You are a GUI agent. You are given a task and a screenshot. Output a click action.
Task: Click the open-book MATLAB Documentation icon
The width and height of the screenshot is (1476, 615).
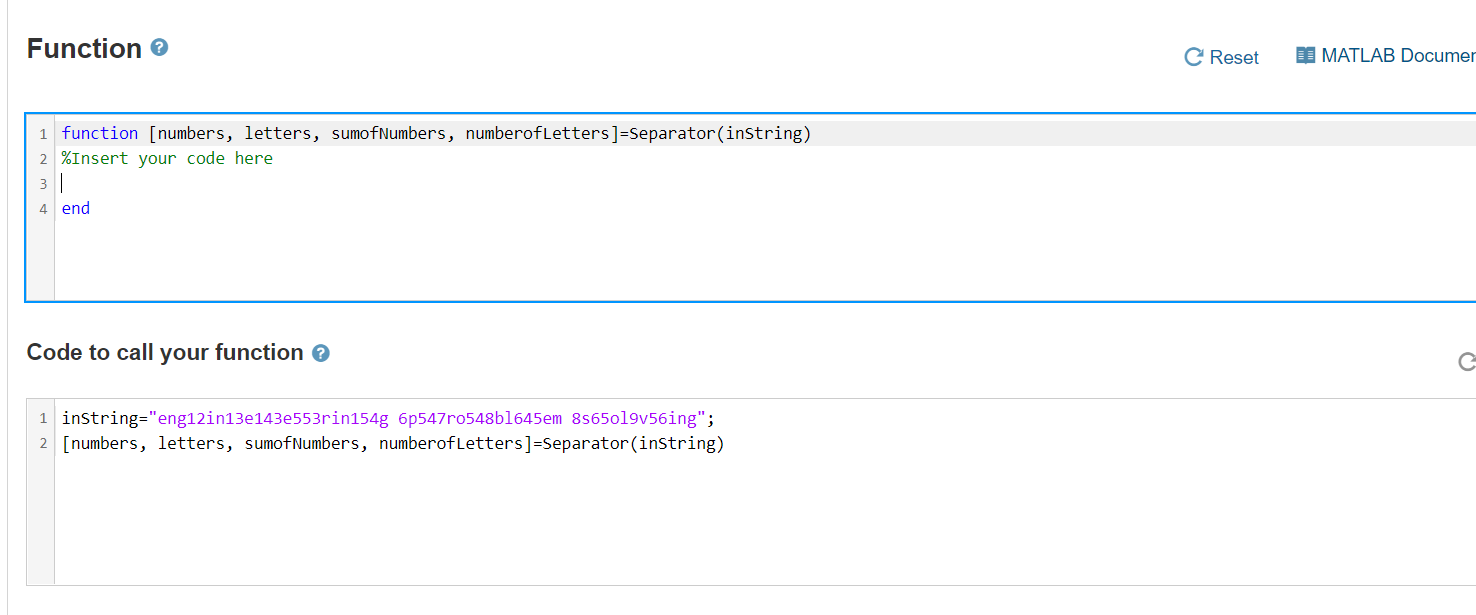pos(1305,55)
